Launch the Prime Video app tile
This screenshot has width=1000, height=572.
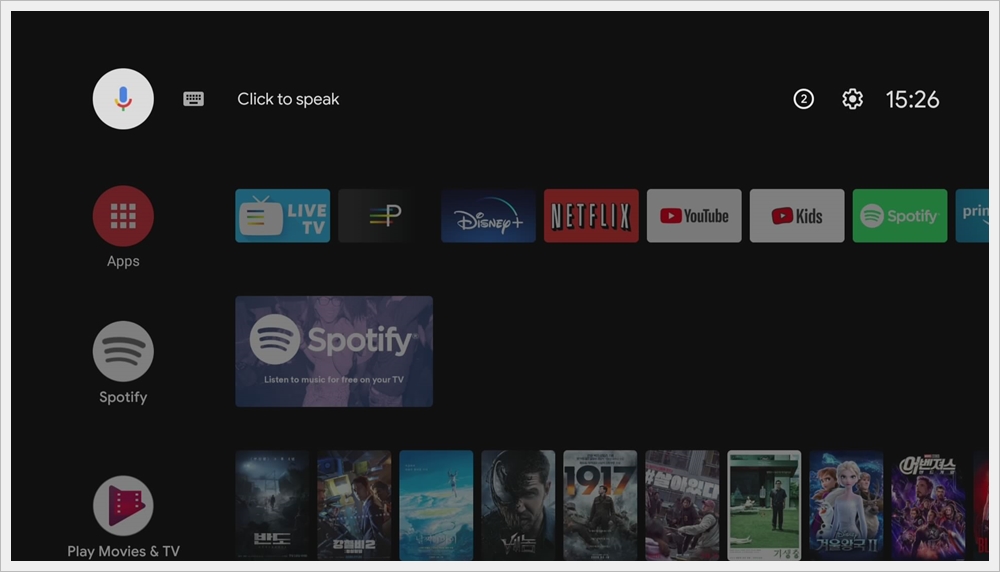click(x=972, y=216)
